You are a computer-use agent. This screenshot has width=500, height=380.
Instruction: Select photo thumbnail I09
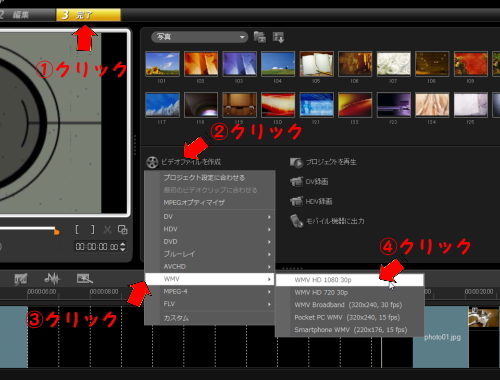coord(471,64)
